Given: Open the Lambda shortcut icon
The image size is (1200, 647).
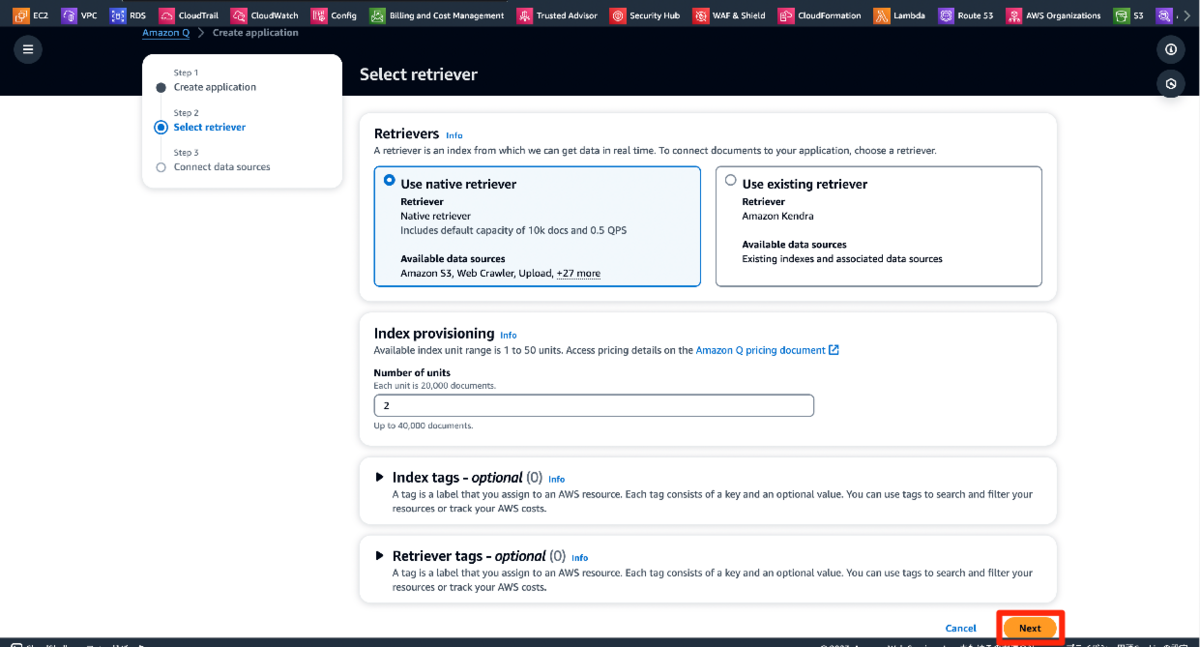Looking at the screenshot, I should pyautogui.click(x=881, y=16).
